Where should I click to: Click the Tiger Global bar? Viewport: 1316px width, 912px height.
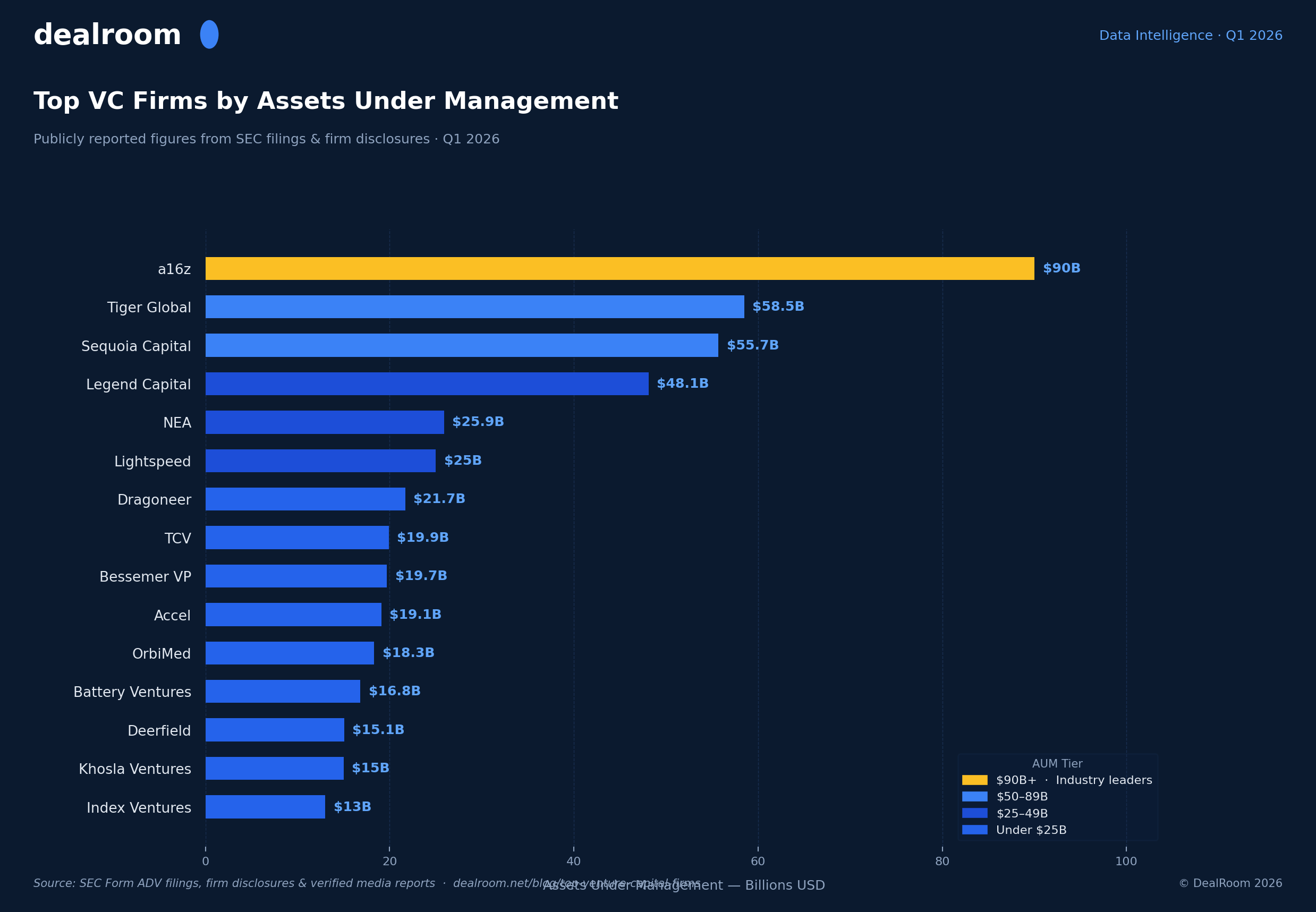[x=474, y=307]
